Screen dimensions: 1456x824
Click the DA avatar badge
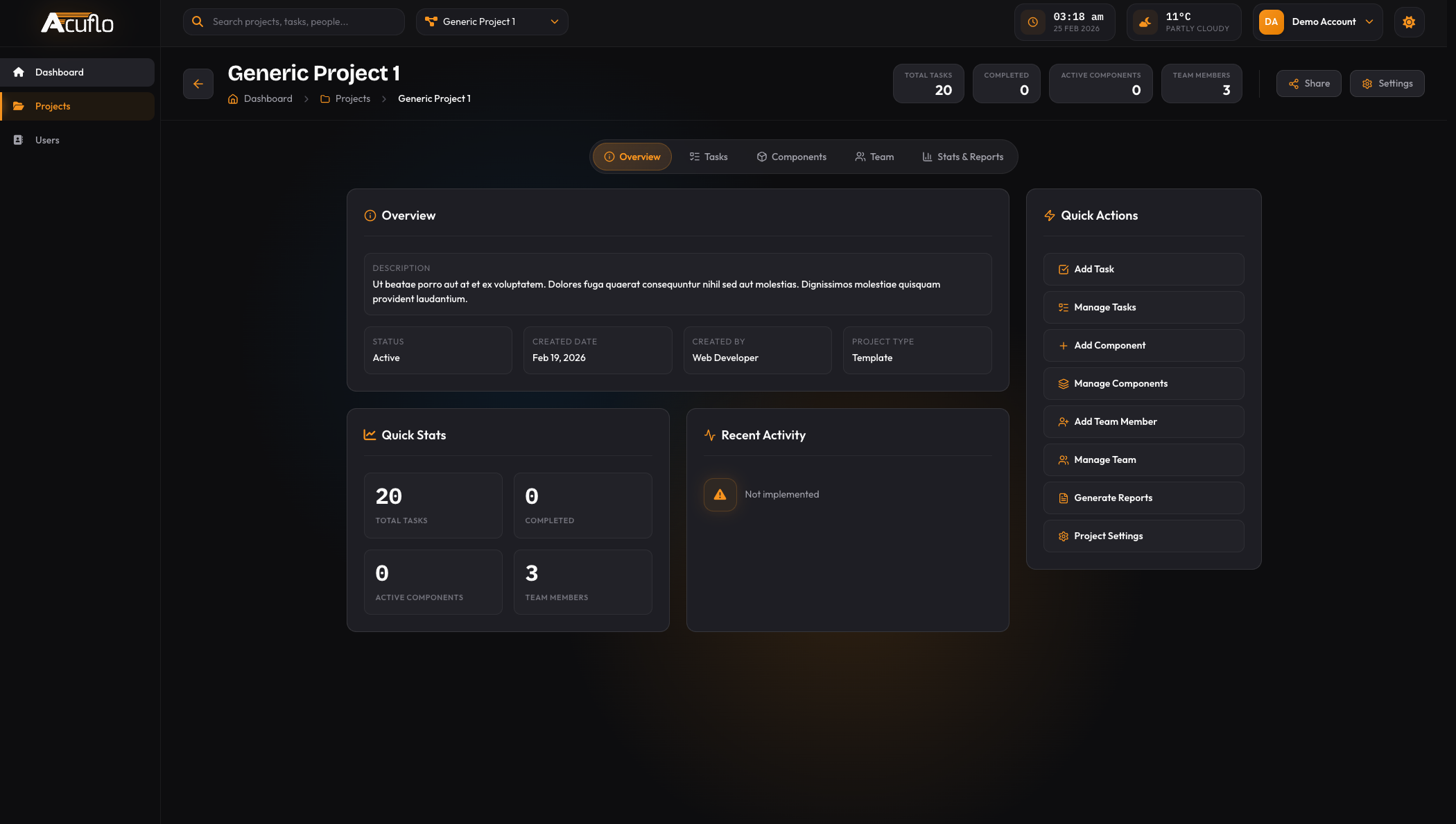[1271, 21]
